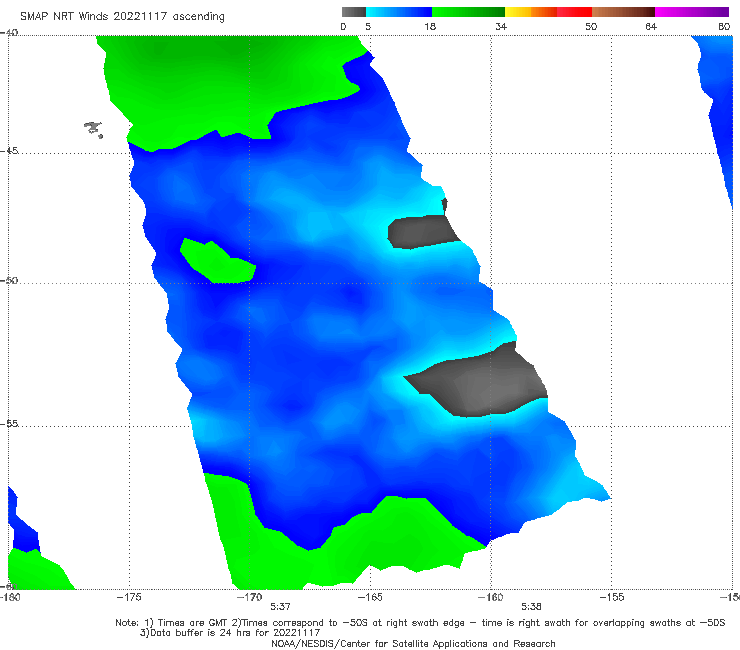Click the title 'SMAP NRT Winds 20221117 ascending'

[122, 17]
